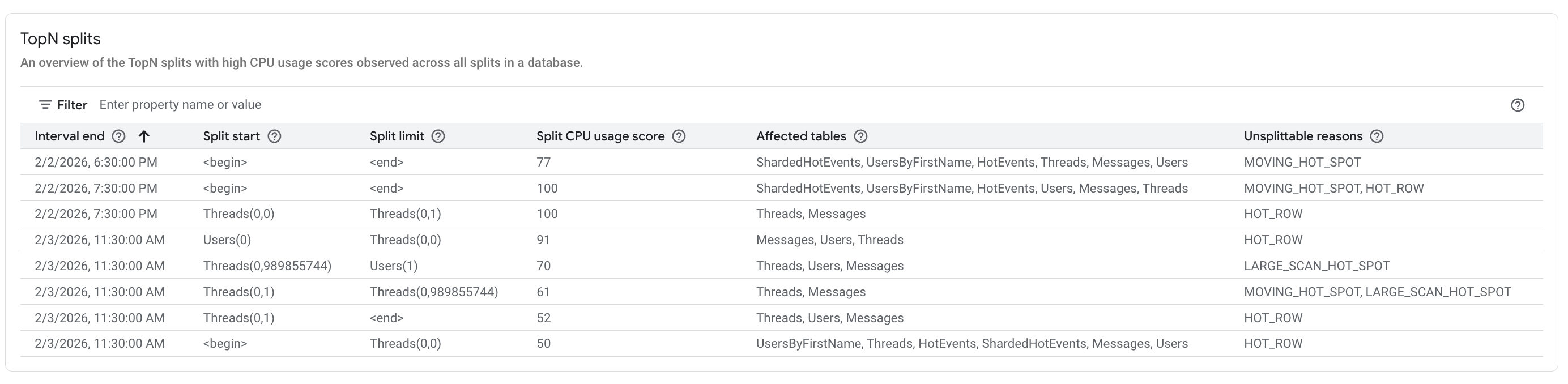
Task: Click help icon next to Split limit
Action: tap(438, 136)
